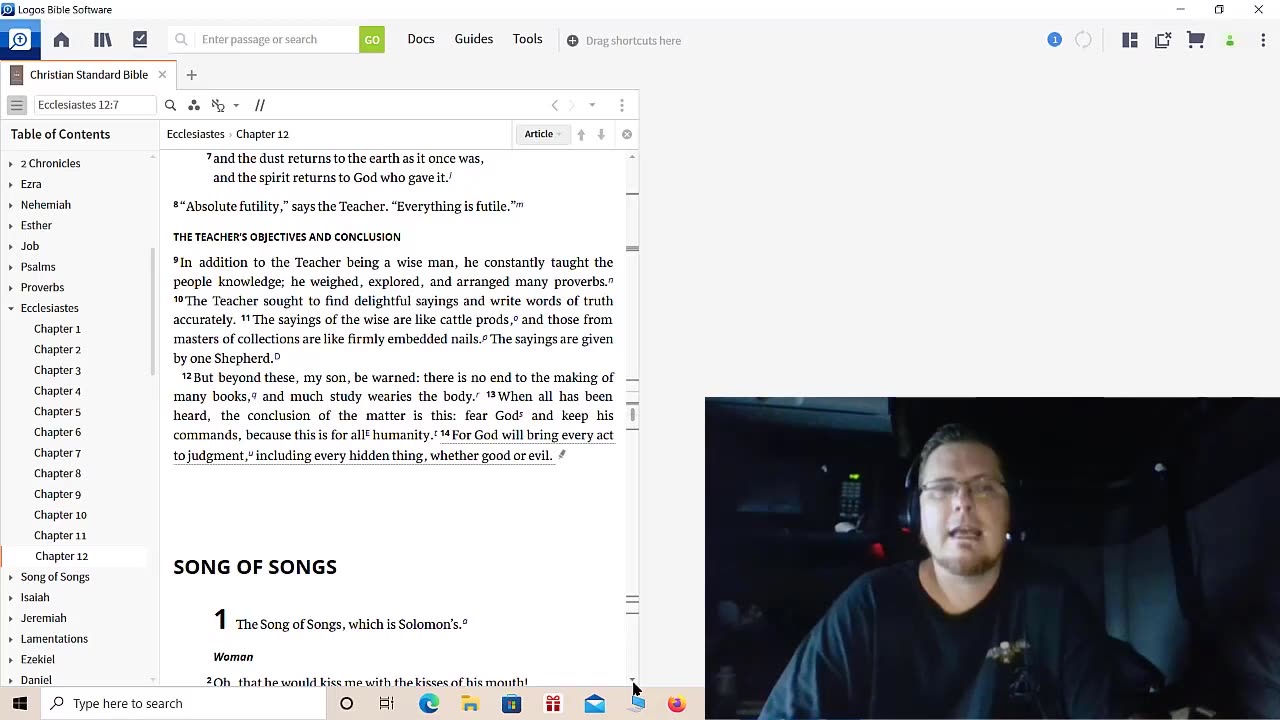Expand the Nehemiah tree node
The image size is (1280, 720).
click(x=11, y=205)
